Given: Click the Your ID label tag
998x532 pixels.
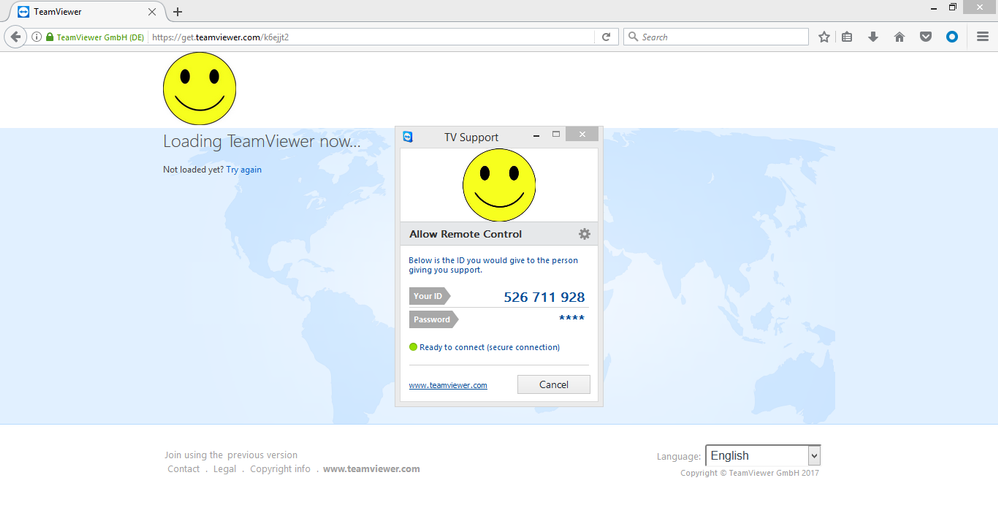Looking at the screenshot, I should click(x=429, y=296).
